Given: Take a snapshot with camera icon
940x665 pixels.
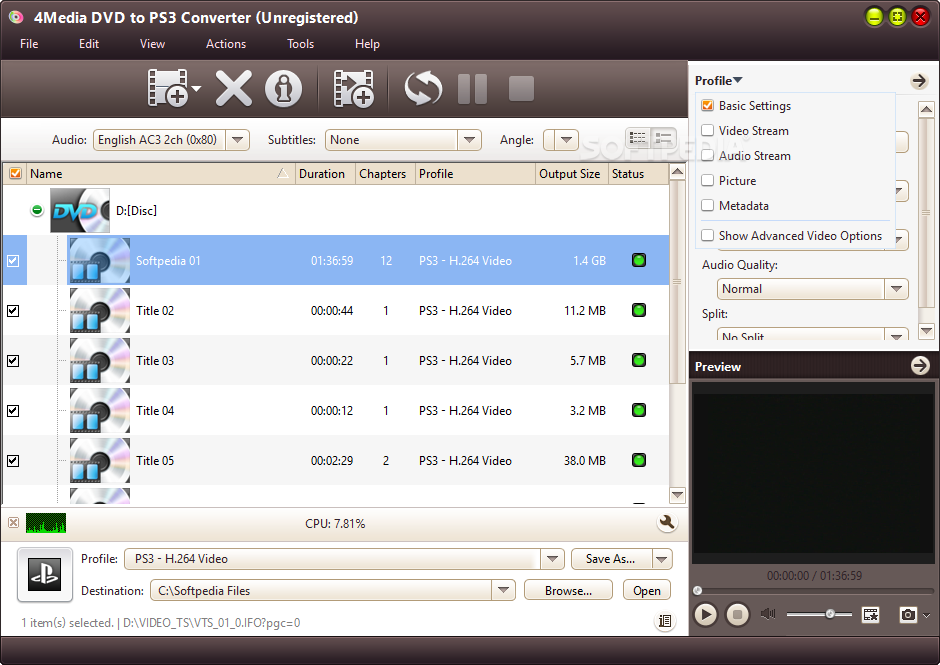Looking at the screenshot, I should coord(908,614).
